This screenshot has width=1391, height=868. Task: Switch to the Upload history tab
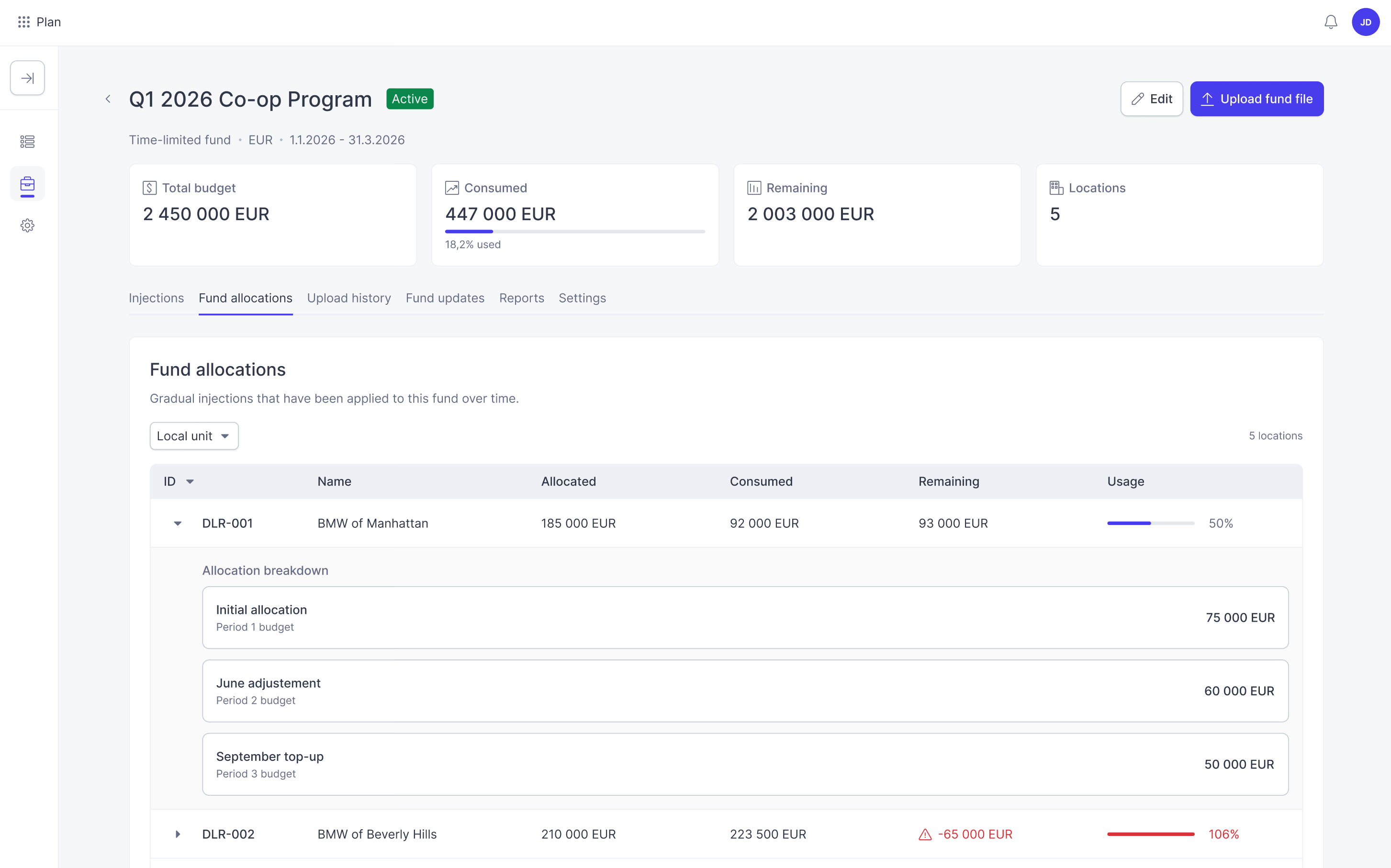349,298
